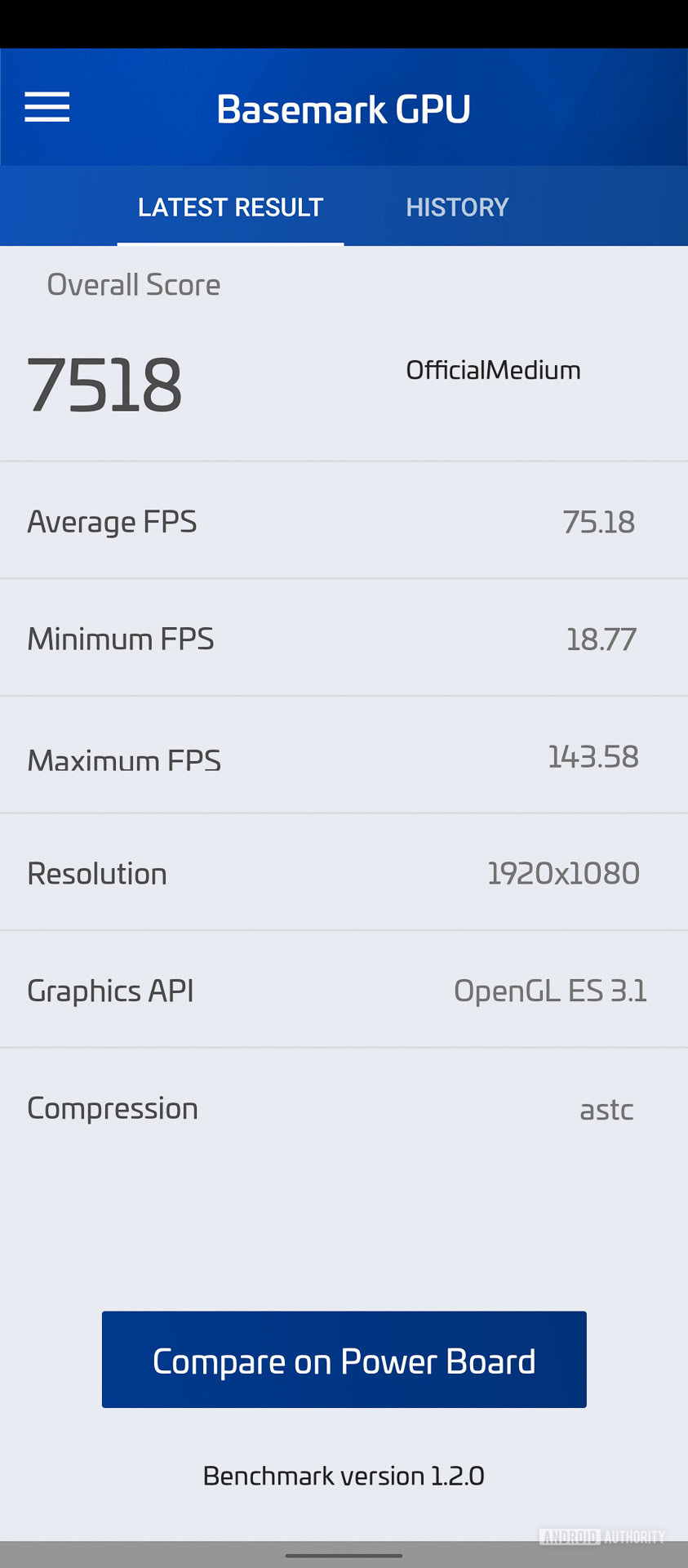Tap the Compression row label
Screen dimensions: 688x1568
tap(113, 1108)
